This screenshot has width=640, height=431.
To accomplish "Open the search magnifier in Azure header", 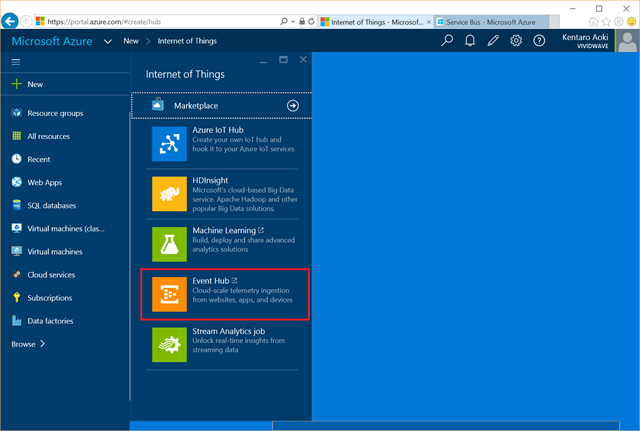I will (x=447, y=40).
